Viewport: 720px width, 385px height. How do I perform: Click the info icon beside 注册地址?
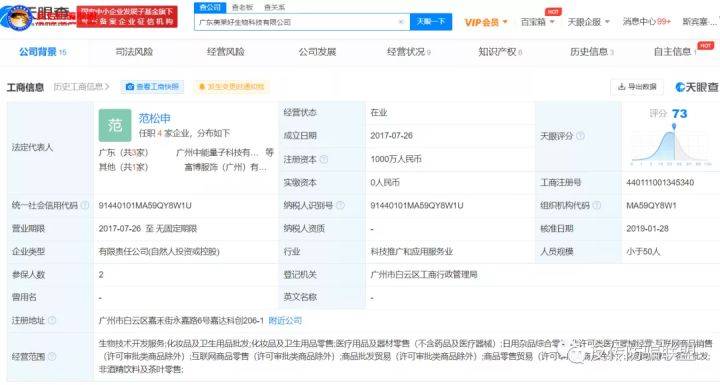52,320
